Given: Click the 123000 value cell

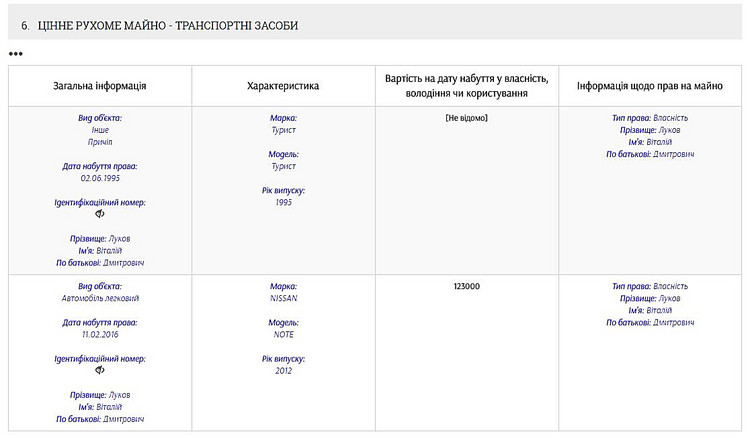Looking at the screenshot, I should click(x=467, y=286).
